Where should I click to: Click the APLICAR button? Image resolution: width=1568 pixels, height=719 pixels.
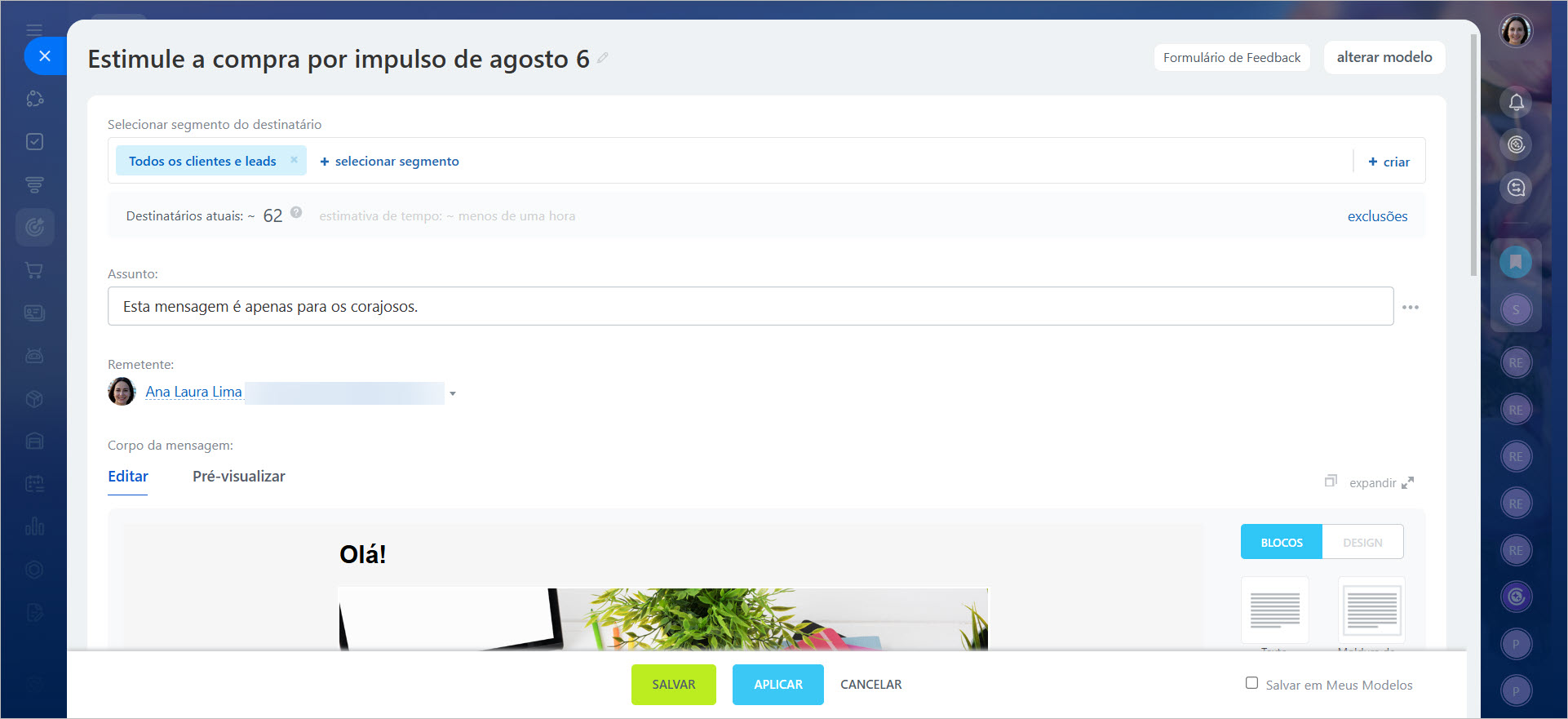pos(778,685)
